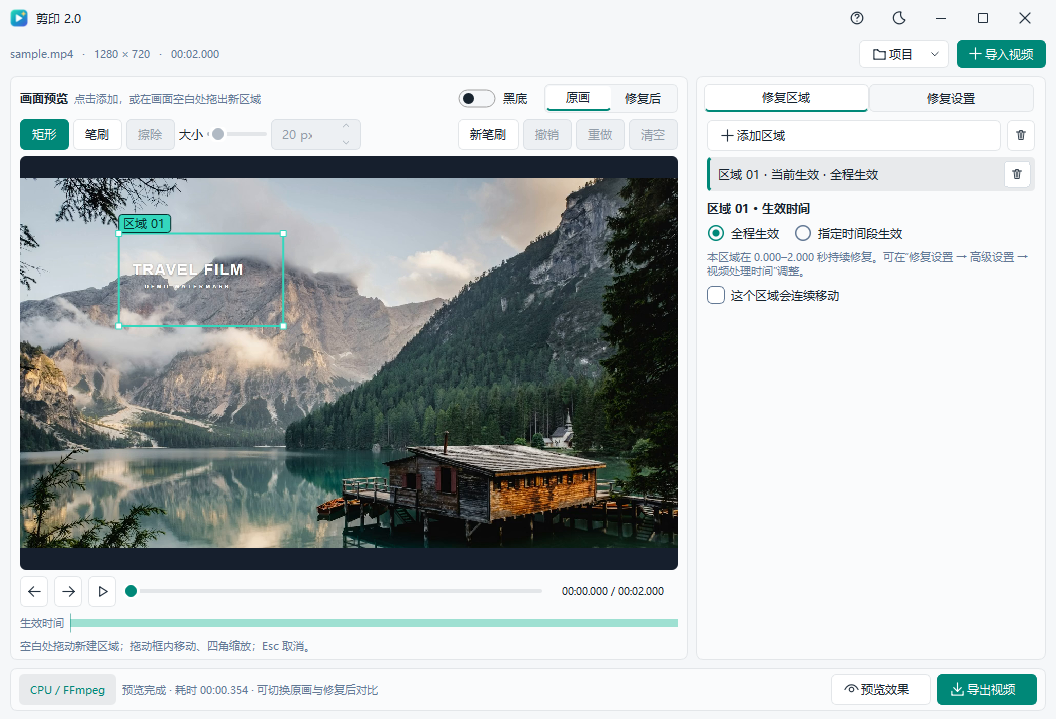Click trash icon beside 添加区域 button
Screen dimensions: 1056x719
click(x=1021, y=135)
